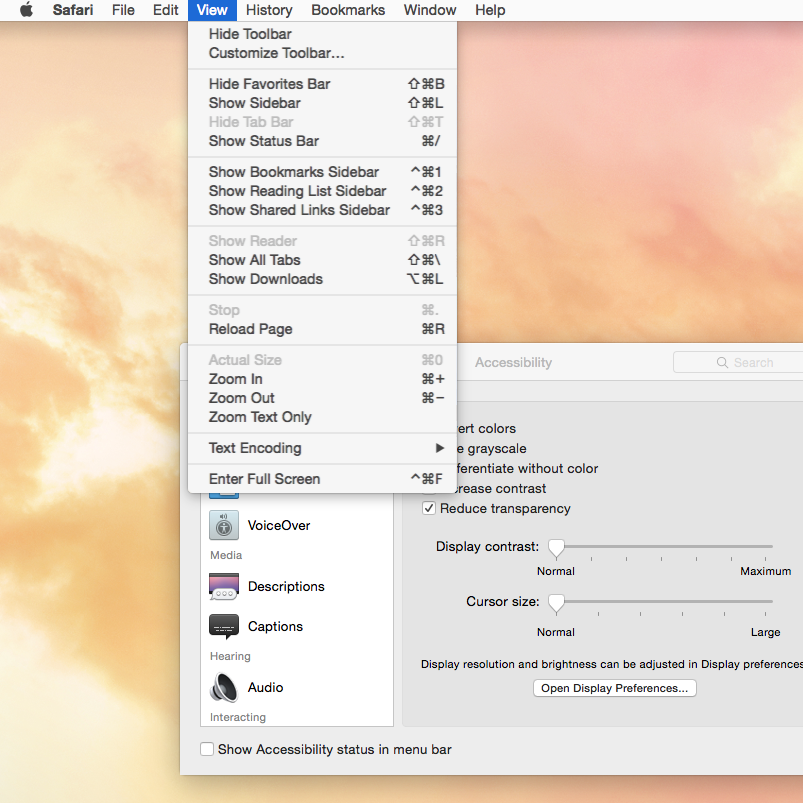Select VoiceOver label in the sidebar
Viewport: 803px width, 803px height.
[279, 525]
